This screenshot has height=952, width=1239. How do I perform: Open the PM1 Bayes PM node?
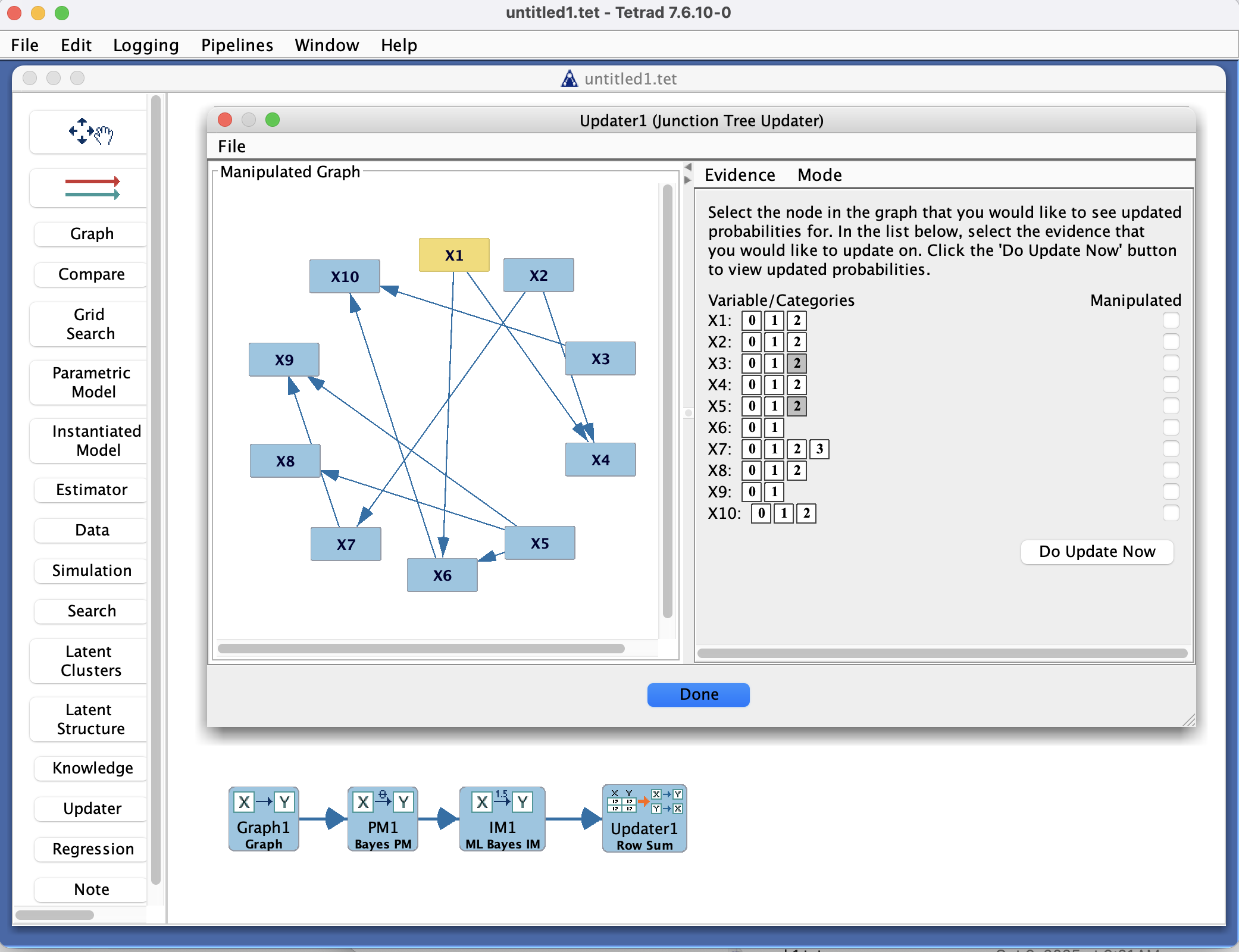383,819
